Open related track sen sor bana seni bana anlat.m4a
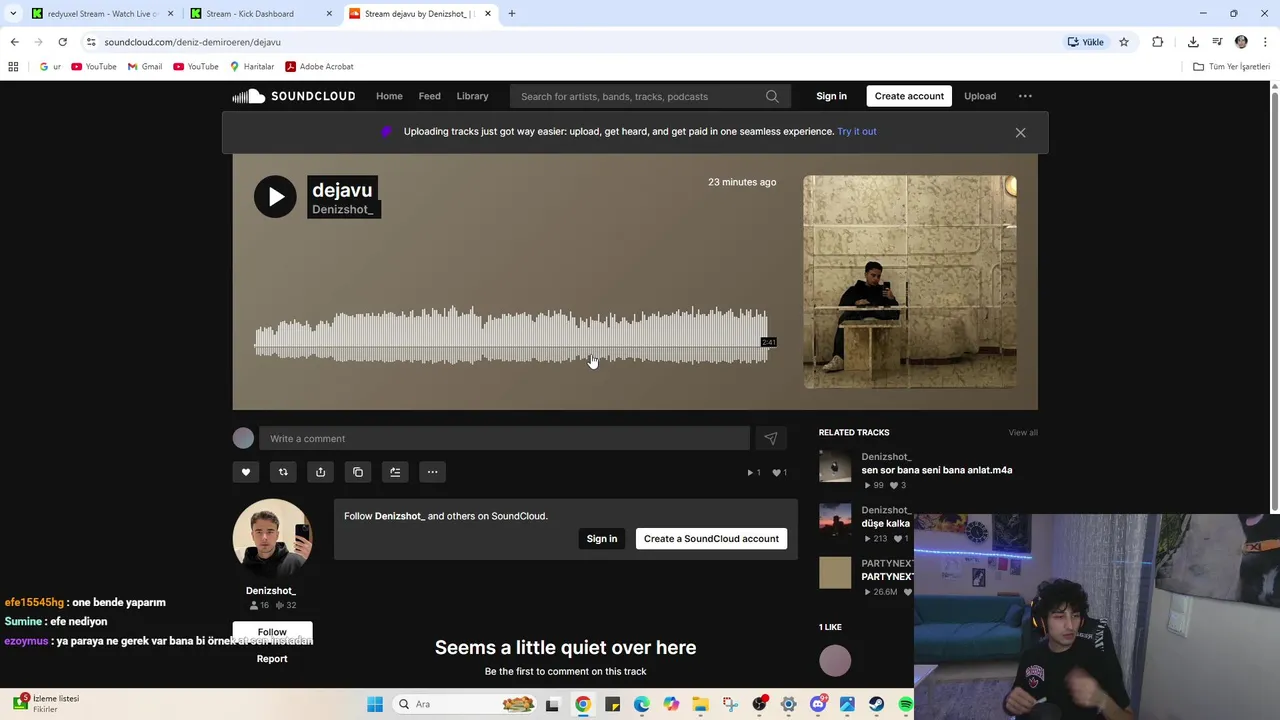This screenshot has height=720, width=1280. [x=937, y=470]
